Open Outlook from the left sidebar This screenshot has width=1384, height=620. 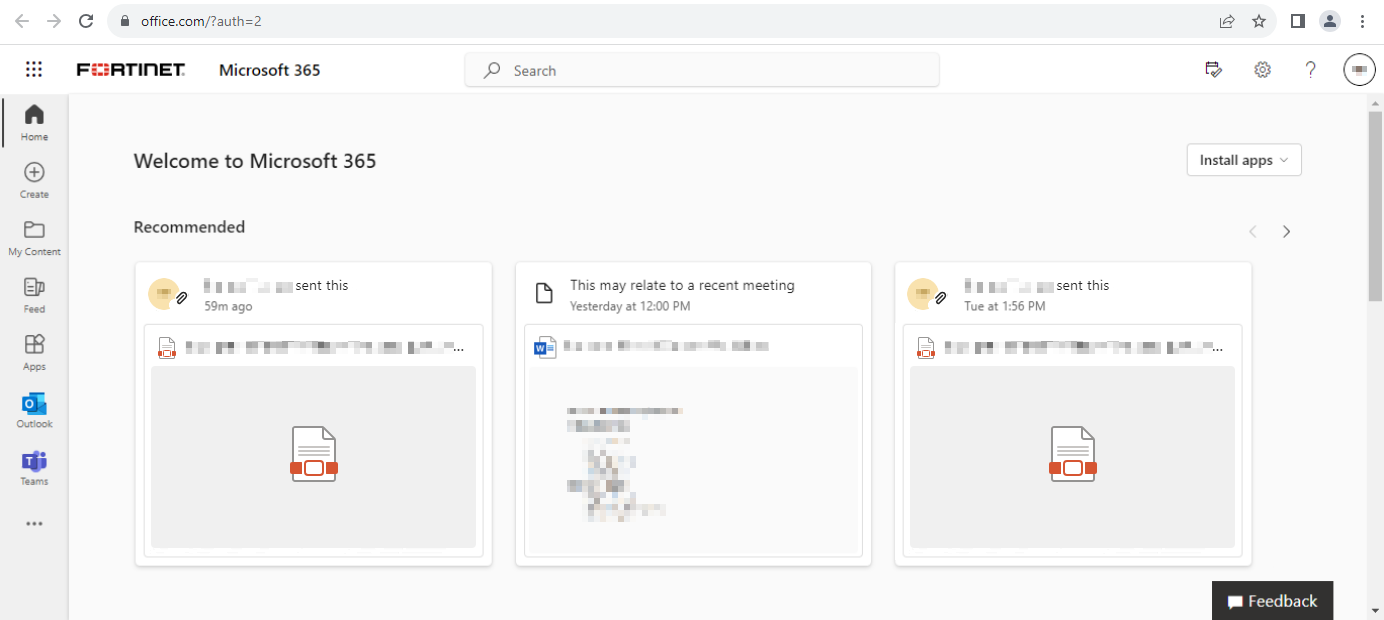click(x=34, y=410)
